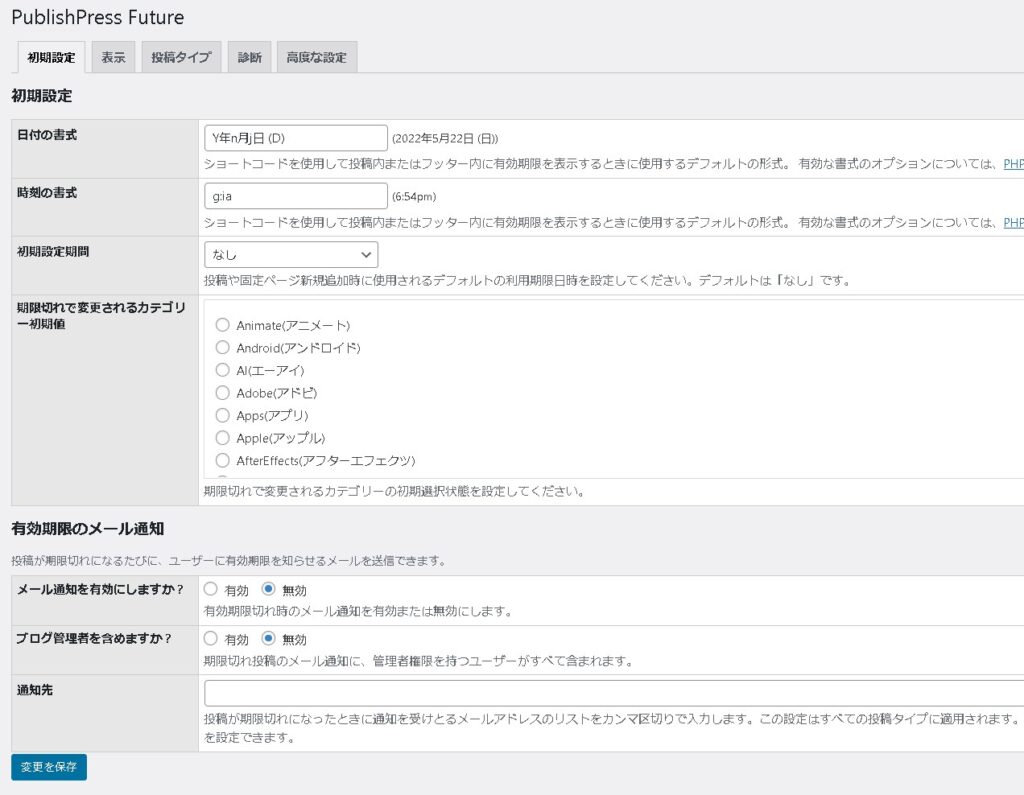Screen dimensions: 1024x795
Task: Click the 時刻の書式 input field
Action: [295, 196]
